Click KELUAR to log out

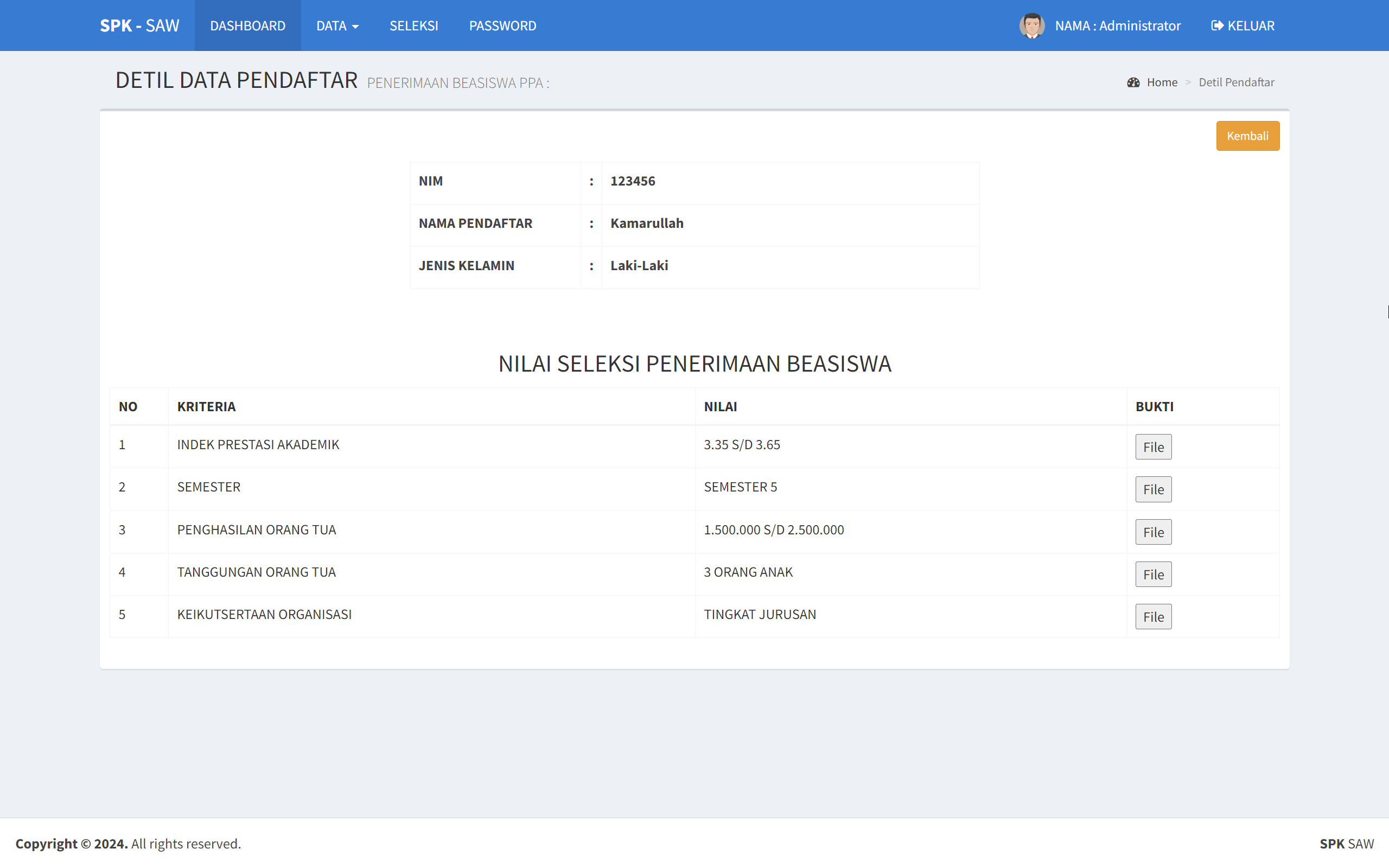point(1250,25)
